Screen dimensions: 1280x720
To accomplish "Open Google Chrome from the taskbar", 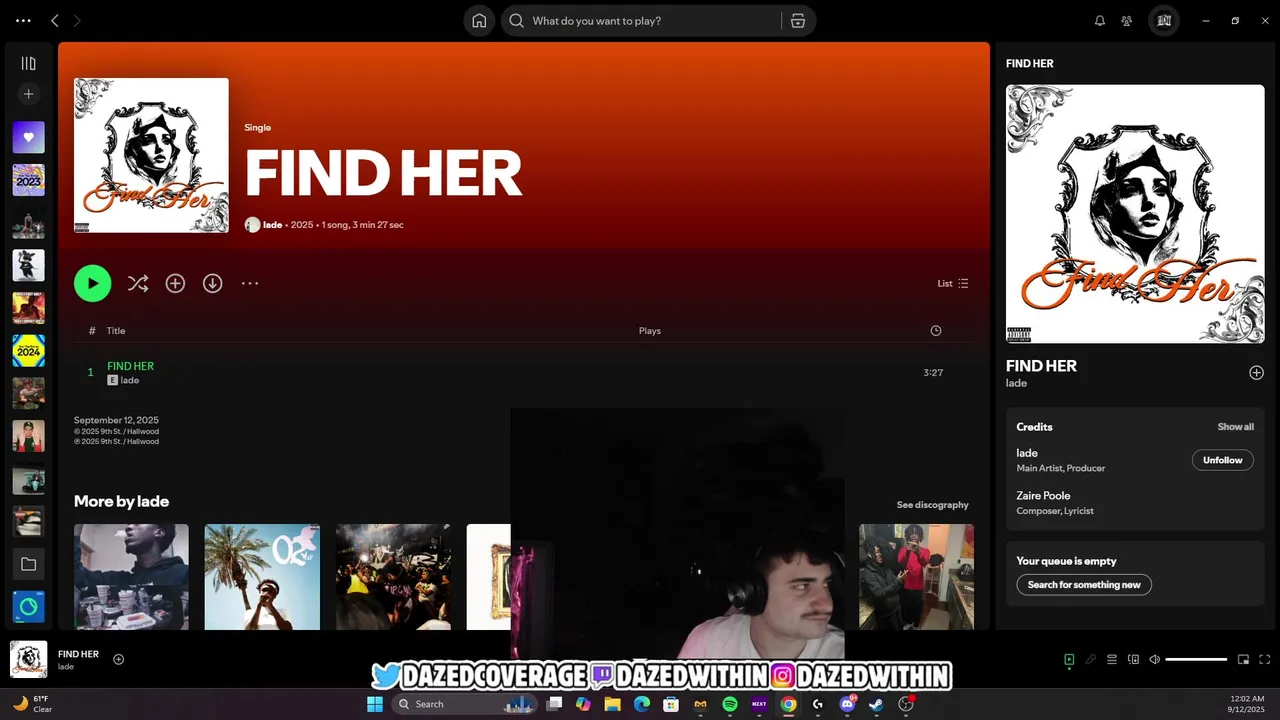I will point(788,704).
